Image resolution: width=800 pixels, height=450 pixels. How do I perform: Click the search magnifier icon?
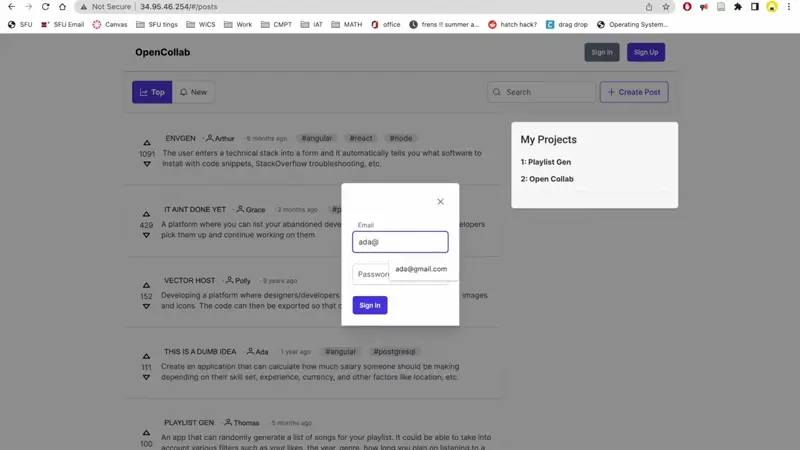pos(497,92)
